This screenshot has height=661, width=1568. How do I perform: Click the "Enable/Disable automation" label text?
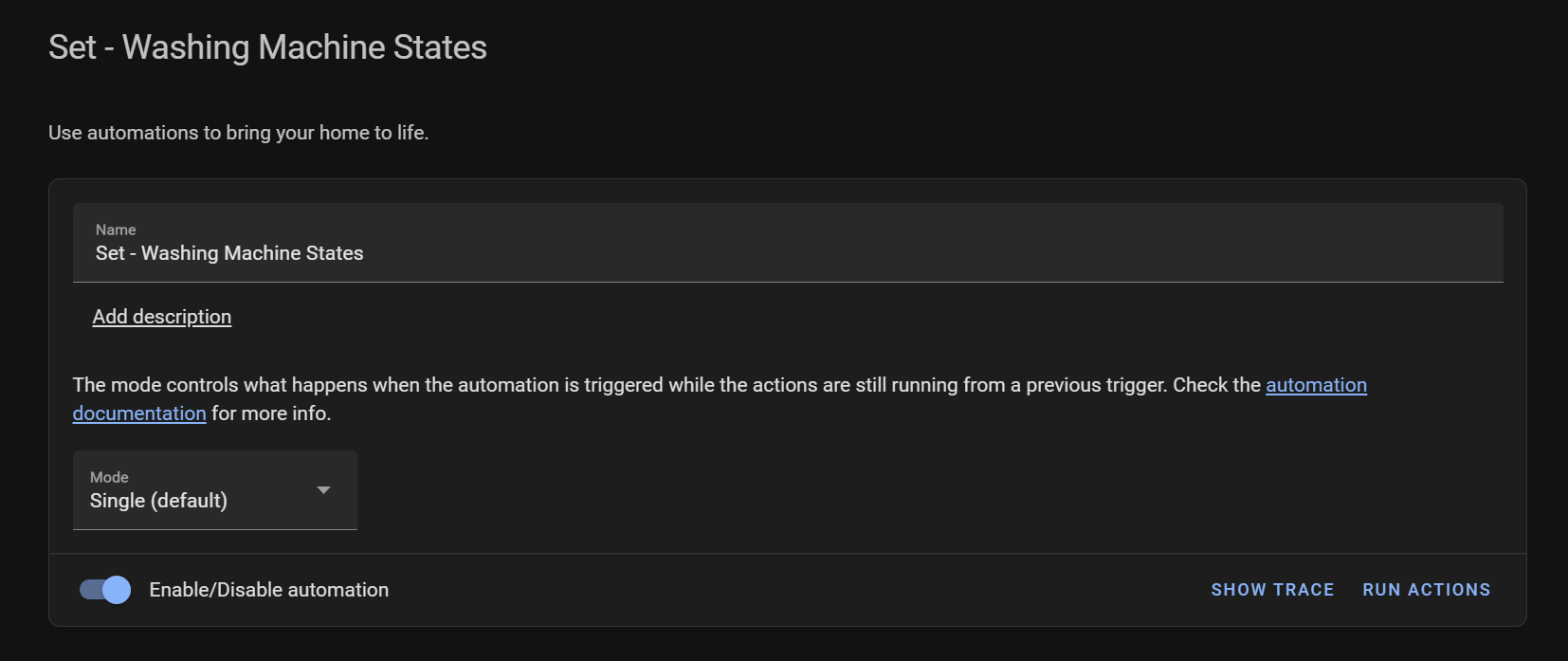coord(269,590)
